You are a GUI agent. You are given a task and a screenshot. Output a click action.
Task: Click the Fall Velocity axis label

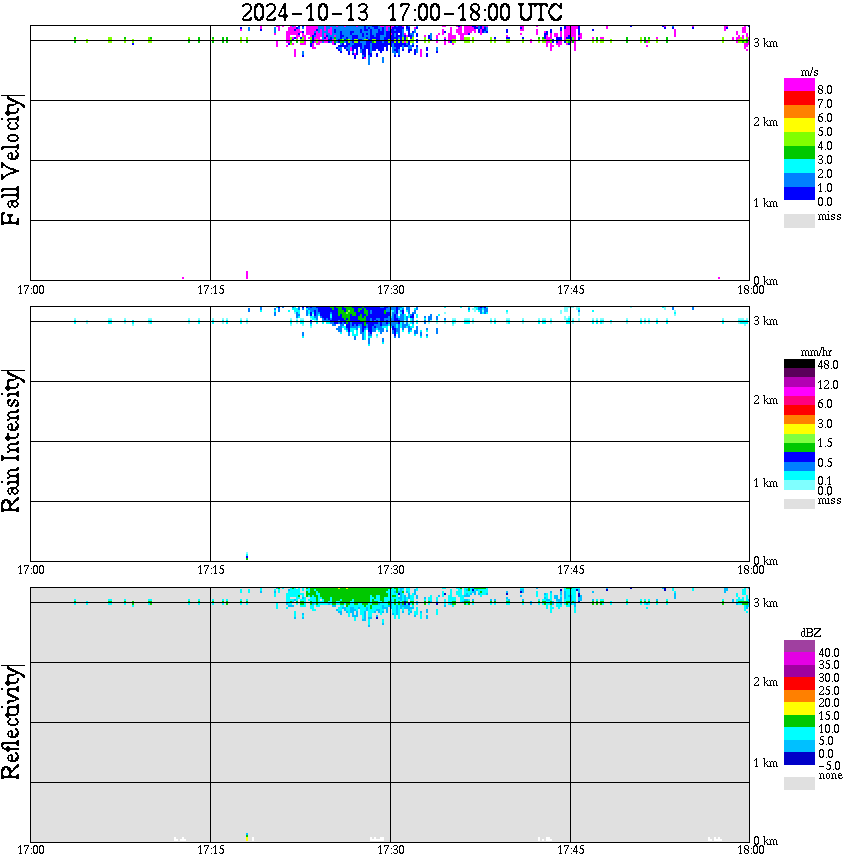(12, 160)
